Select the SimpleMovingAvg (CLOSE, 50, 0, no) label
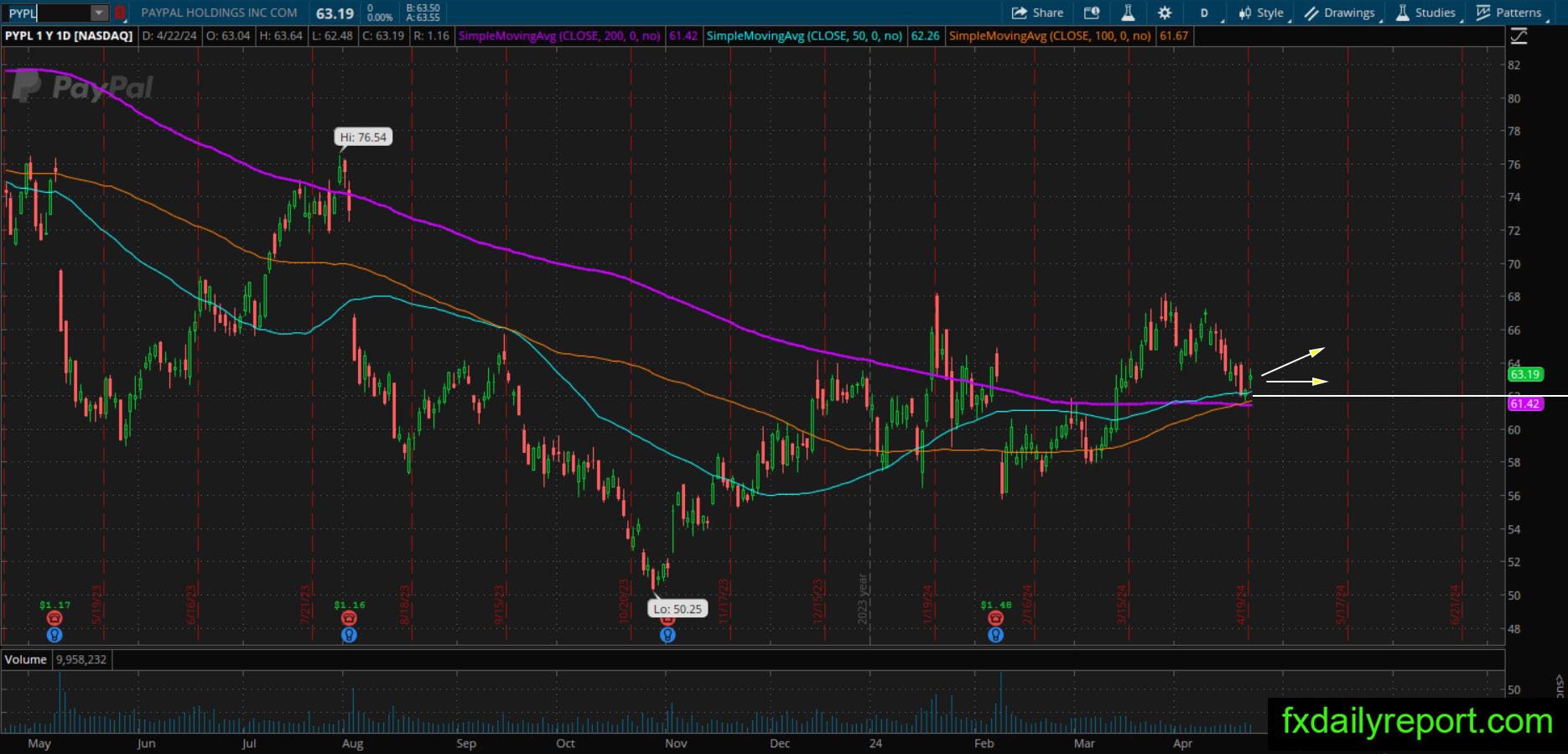The width and height of the screenshot is (1568, 754). click(x=805, y=36)
